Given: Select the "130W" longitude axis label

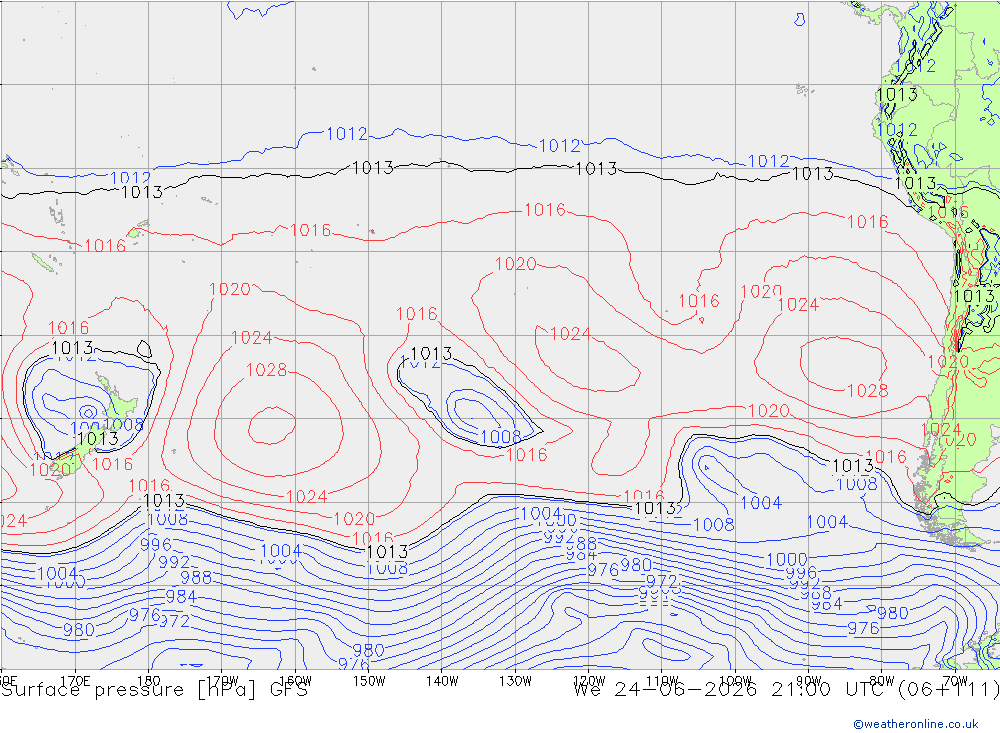Looking at the screenshot, I should point(515,681).
